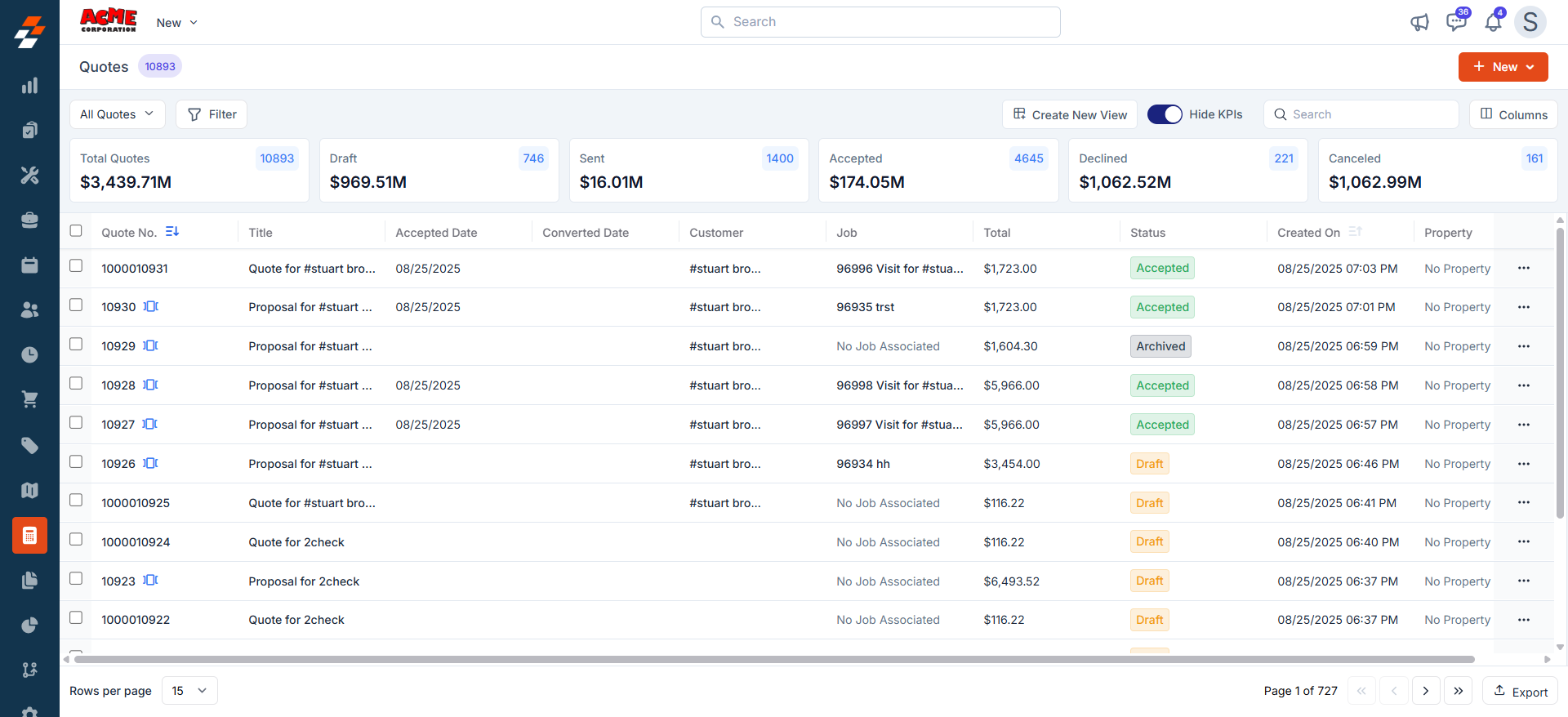Viewport: 1568px width, 717px height.
Task: Click the quotes table Search field
Action: pyautogui.click(x=1361, y=114)
